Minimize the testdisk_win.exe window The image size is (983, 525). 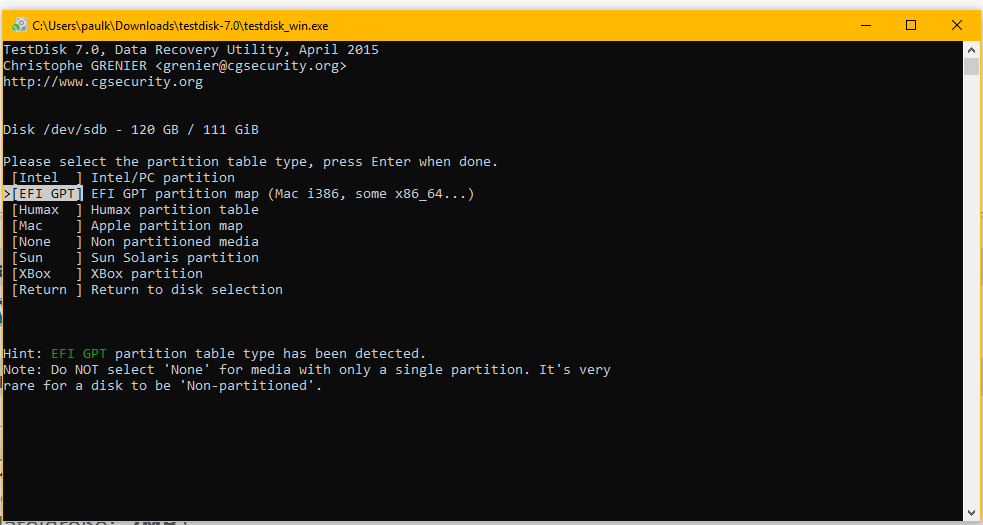coord(865,25)
